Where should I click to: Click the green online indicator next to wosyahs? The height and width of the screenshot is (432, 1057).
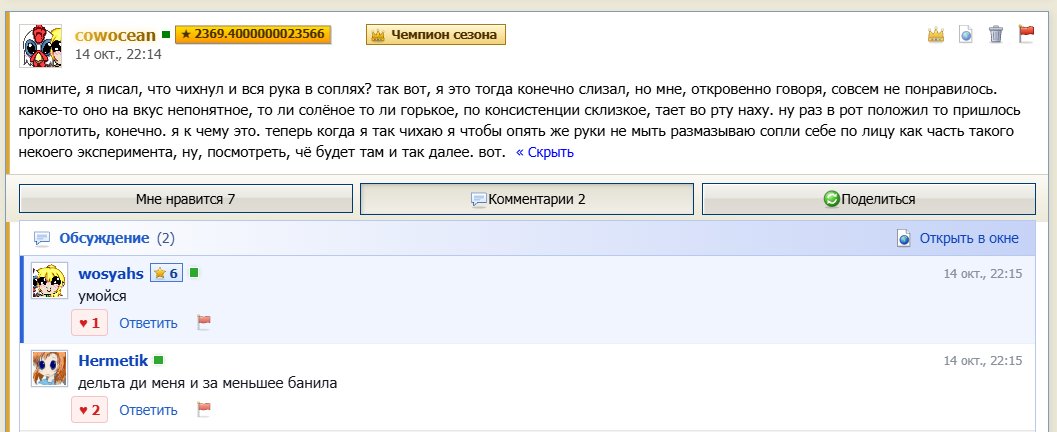tap(194, 272)
